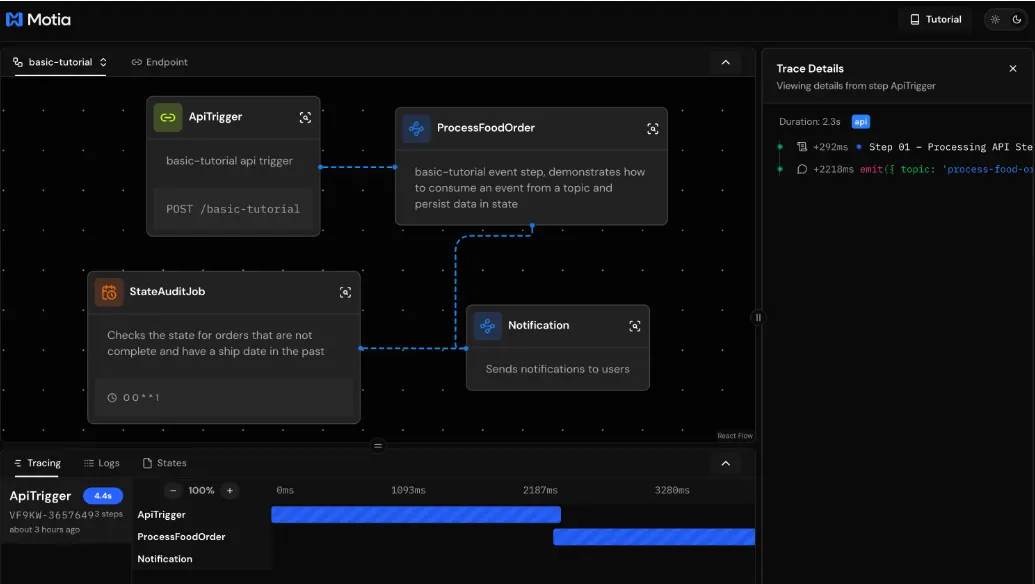Decrease timeline zoom with the minus control
The image size is (1035, 584).
[x=171, y=491]
